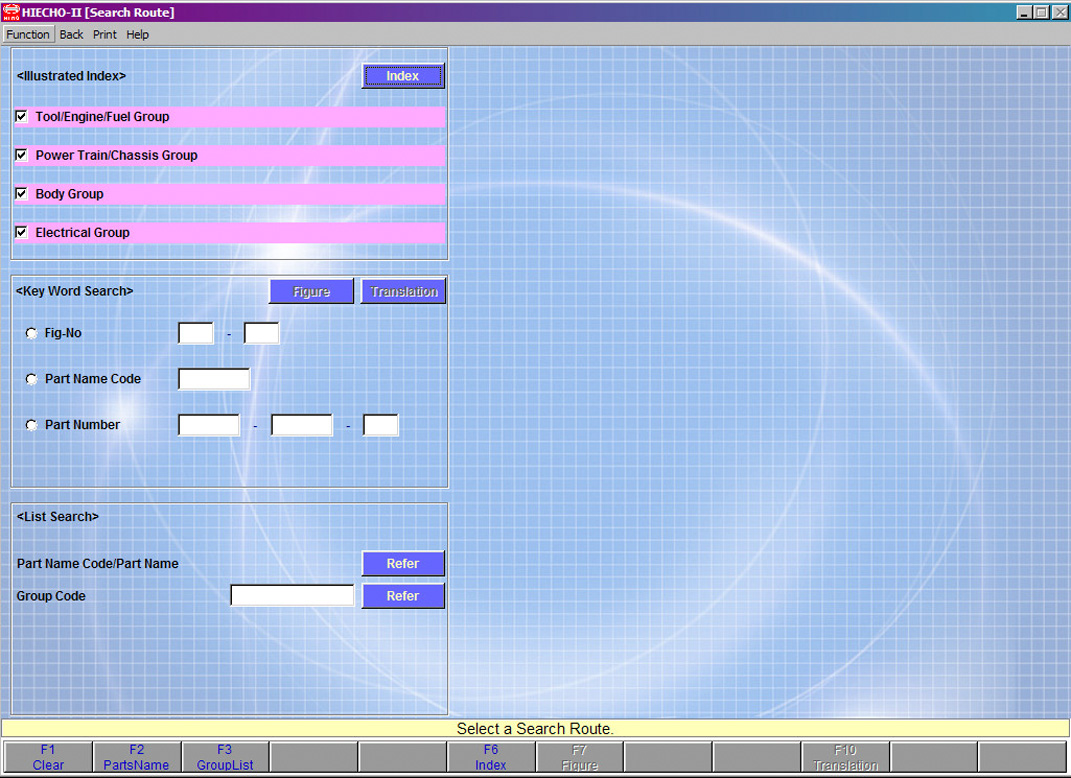Open the Print menu

coord(105,34)
